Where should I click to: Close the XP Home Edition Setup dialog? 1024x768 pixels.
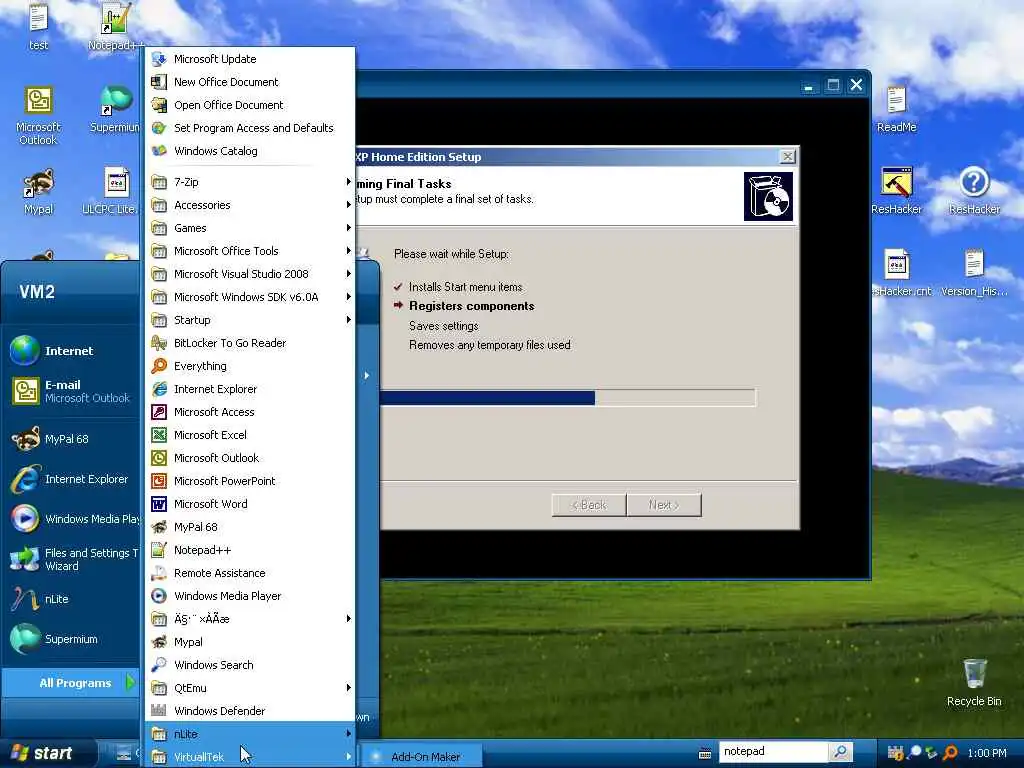pyautogui.click(x=788, y=156)
